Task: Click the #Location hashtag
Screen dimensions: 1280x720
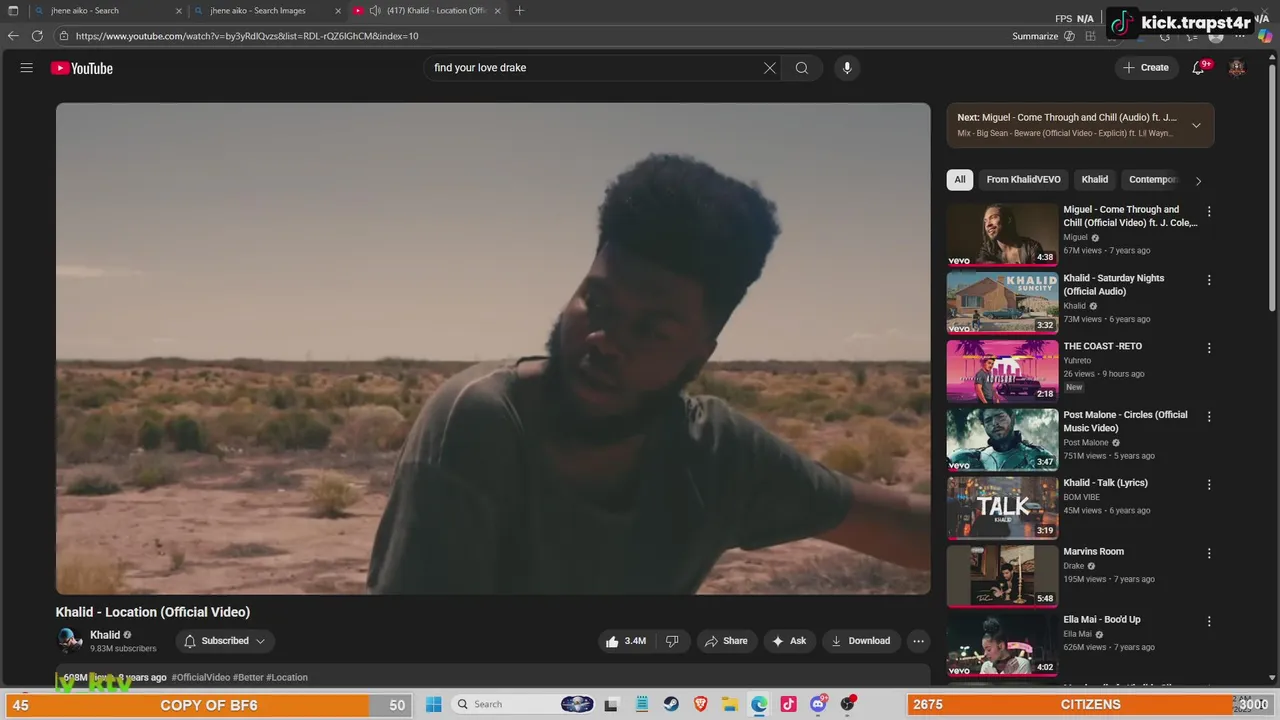Action: (x=287, y=678)
